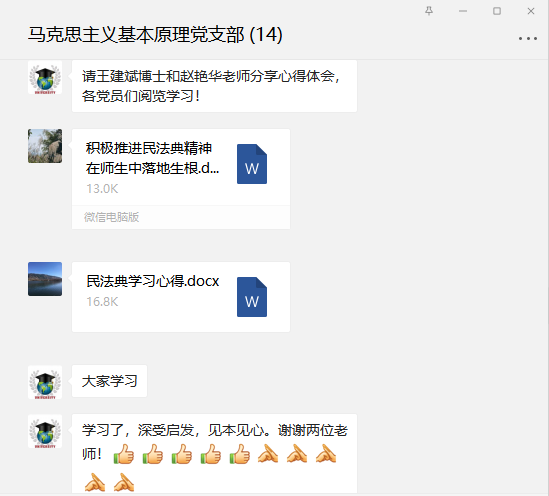
Task: Click the 微信电脑版 source label
Action: [111, 217]
